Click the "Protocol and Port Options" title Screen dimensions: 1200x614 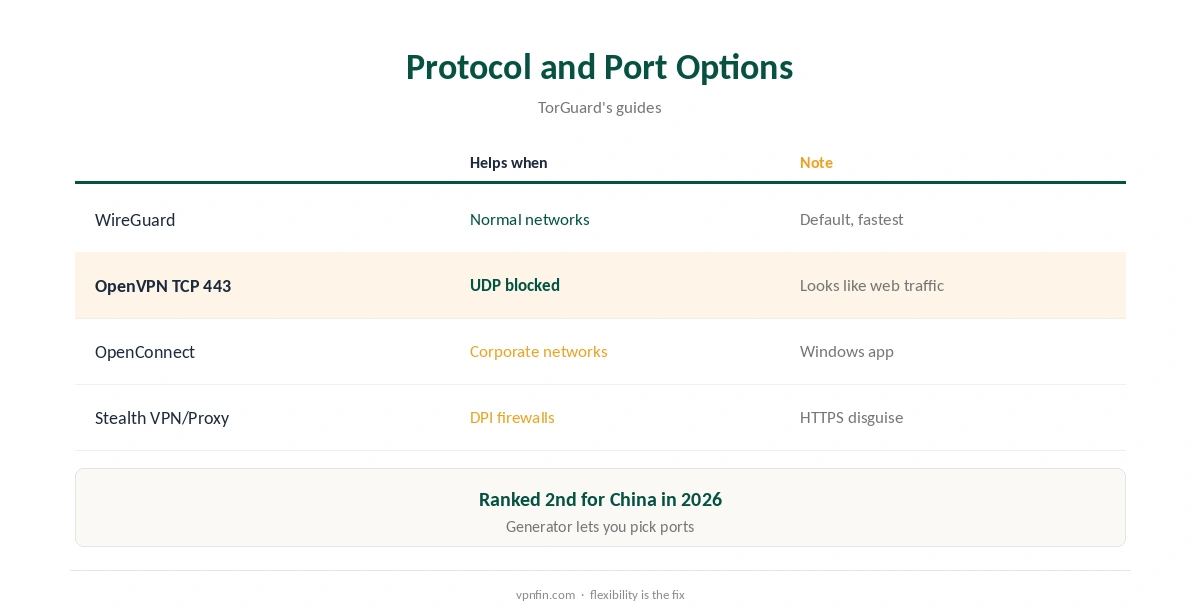coord(599,67)
